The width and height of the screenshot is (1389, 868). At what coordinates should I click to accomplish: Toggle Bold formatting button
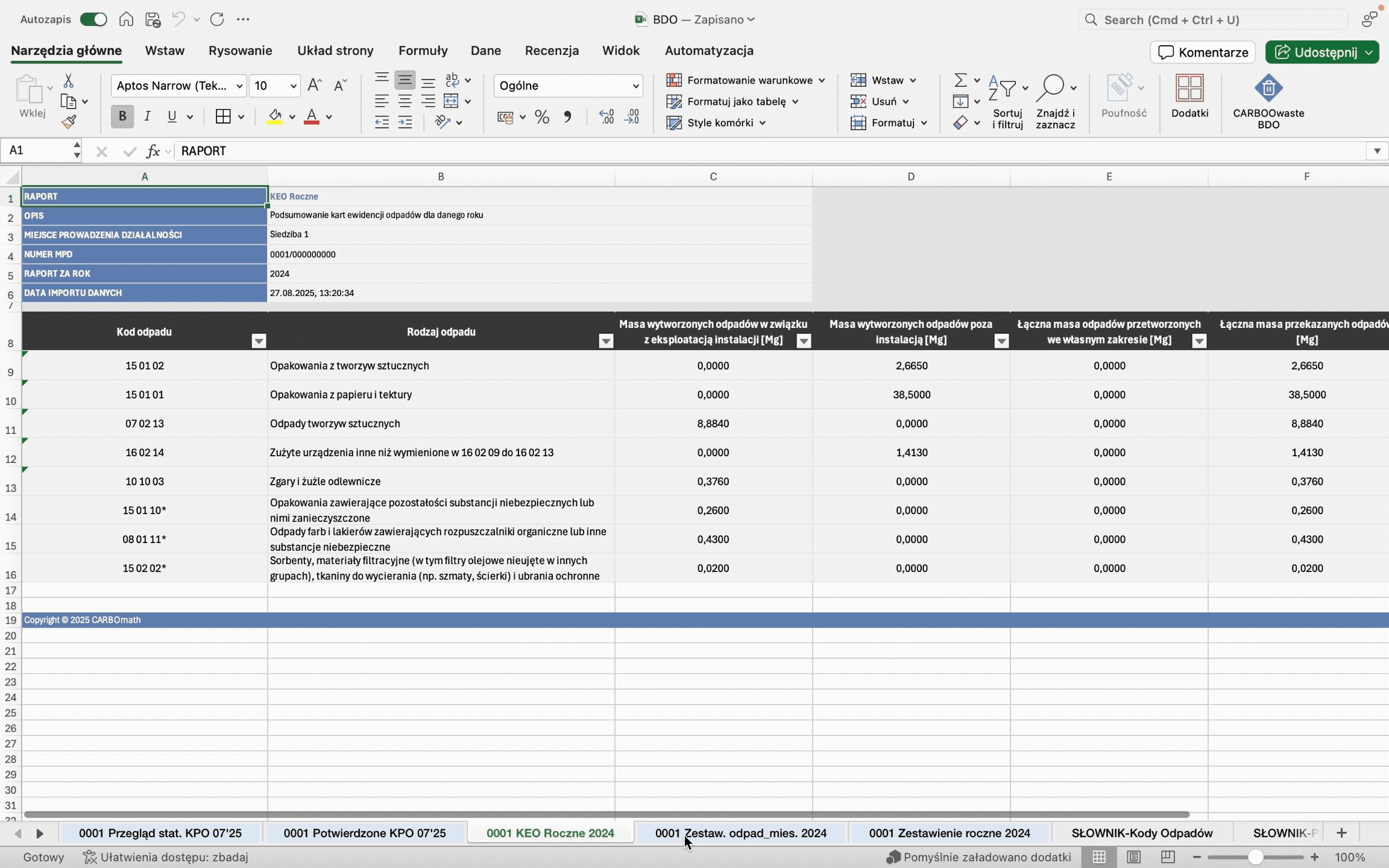click(122, 116)
